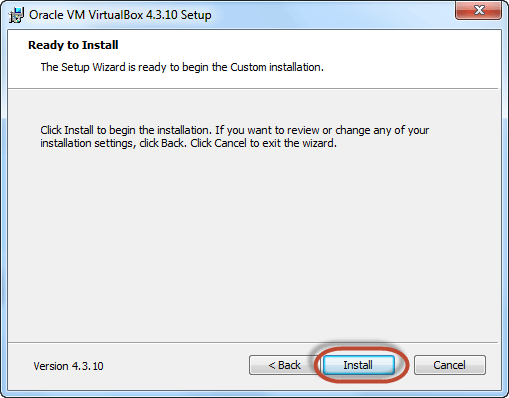Screen dimensions: 509x398
Task: Click empty title bar space beside close button
Action: click(333, 15)
